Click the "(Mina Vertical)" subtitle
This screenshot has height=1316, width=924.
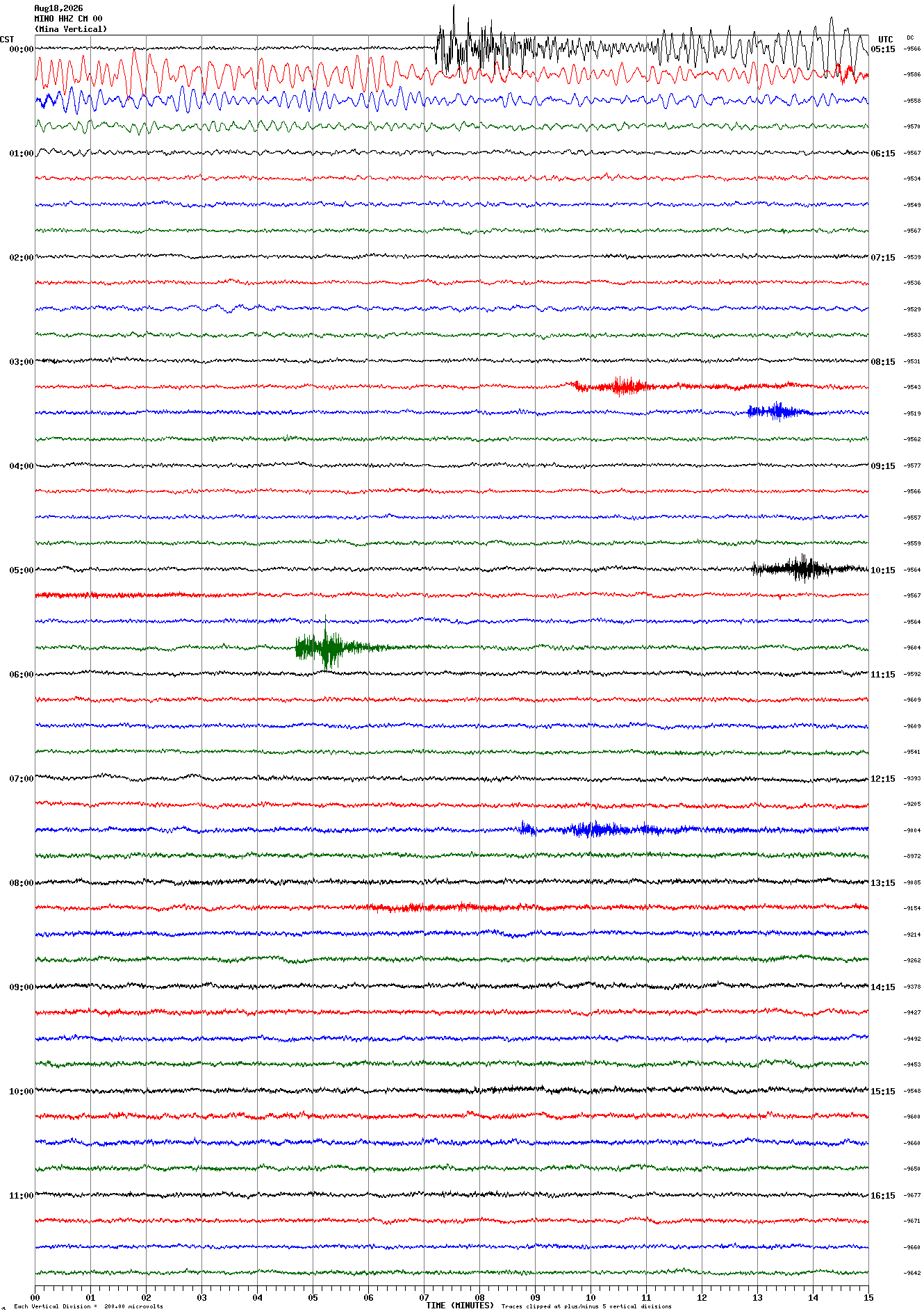pyautogui.click(x=71, y=29)
